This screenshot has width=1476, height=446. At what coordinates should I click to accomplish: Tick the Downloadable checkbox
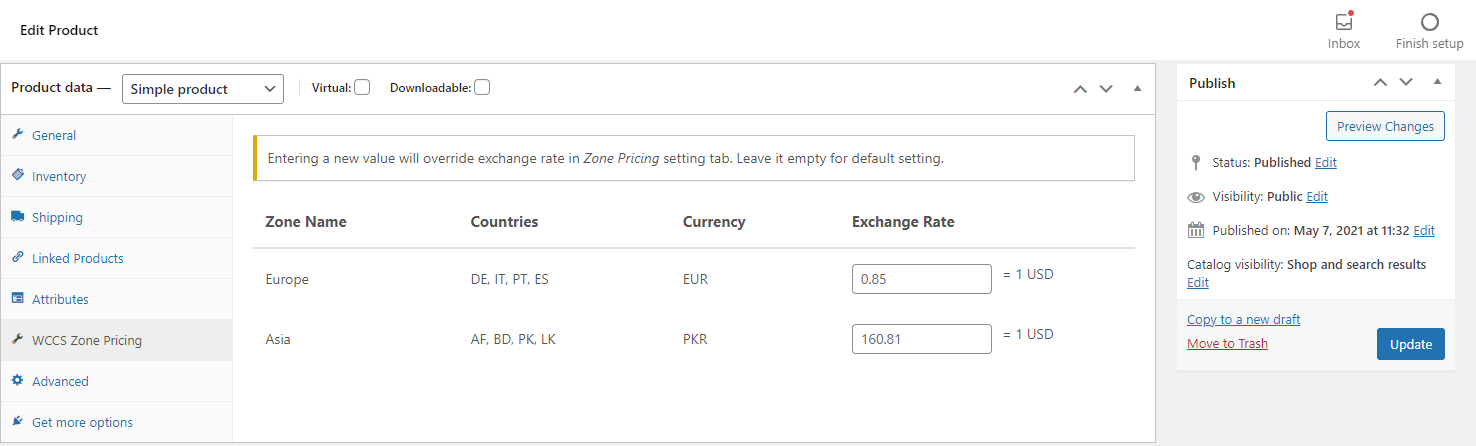pos(482,87)
